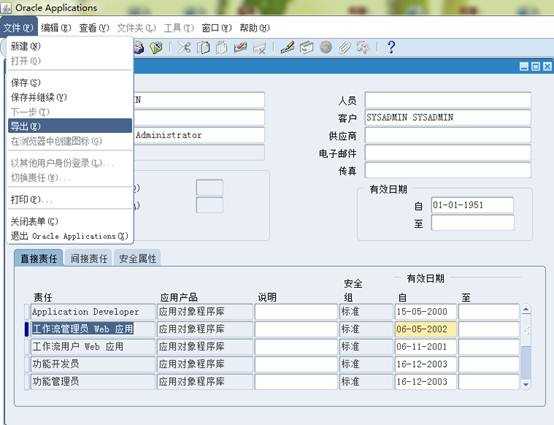Open the 帮助 menu
Screen dimensions: 554x425
[255, 27]
